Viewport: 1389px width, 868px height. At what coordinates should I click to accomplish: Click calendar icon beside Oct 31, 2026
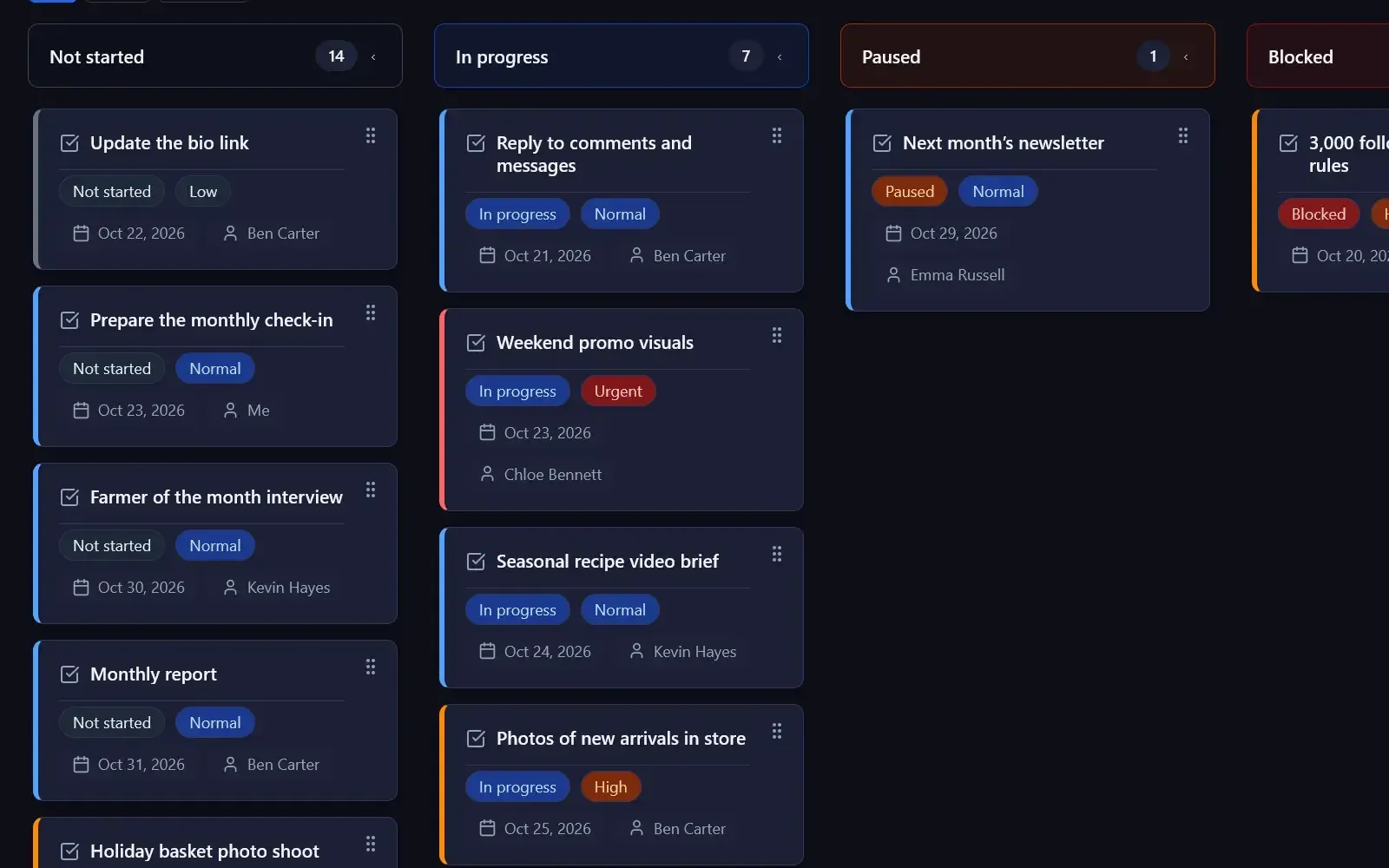click(81, 765)
